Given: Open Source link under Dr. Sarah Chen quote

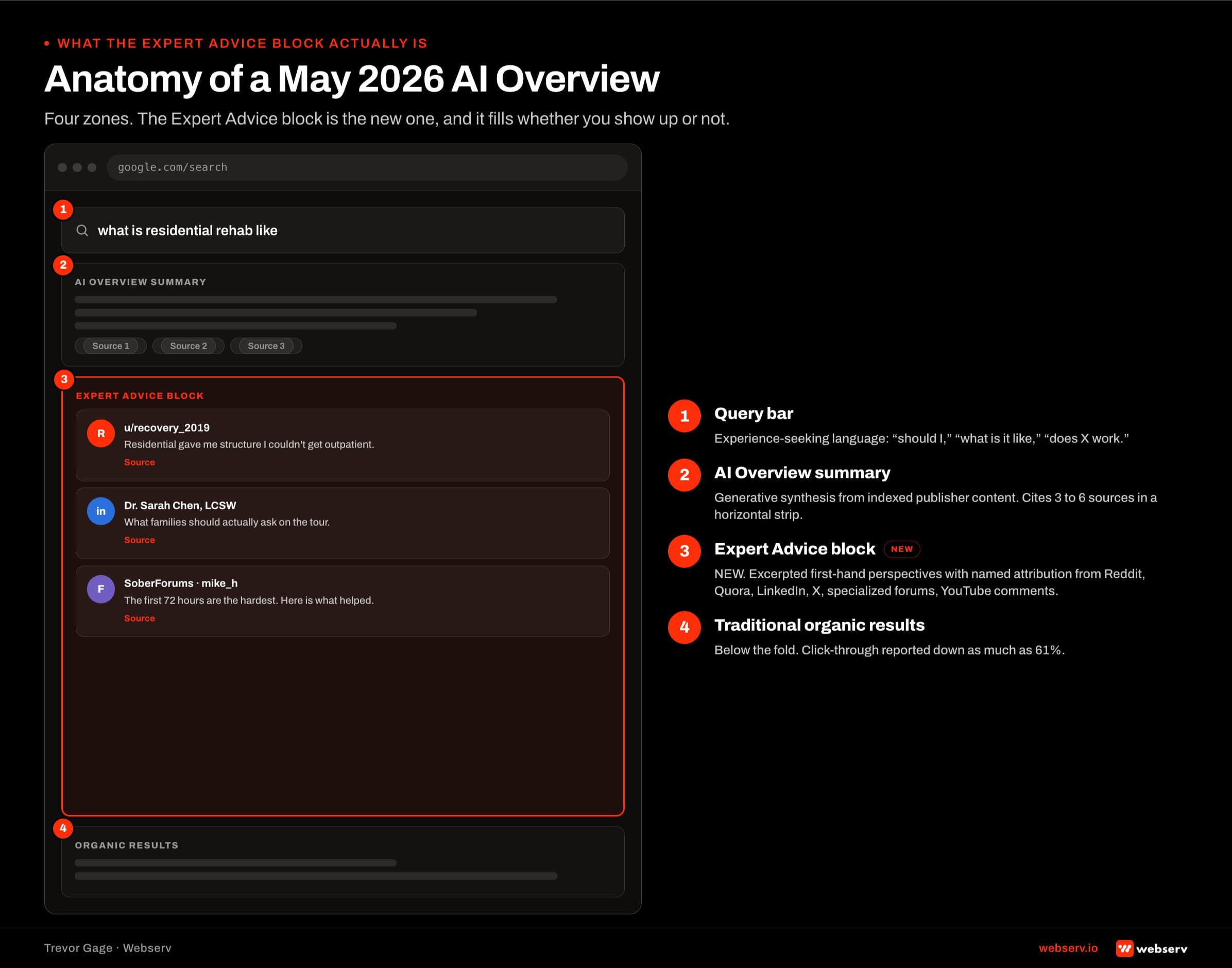Looking at the screenshot, I should tap(140, 540).
